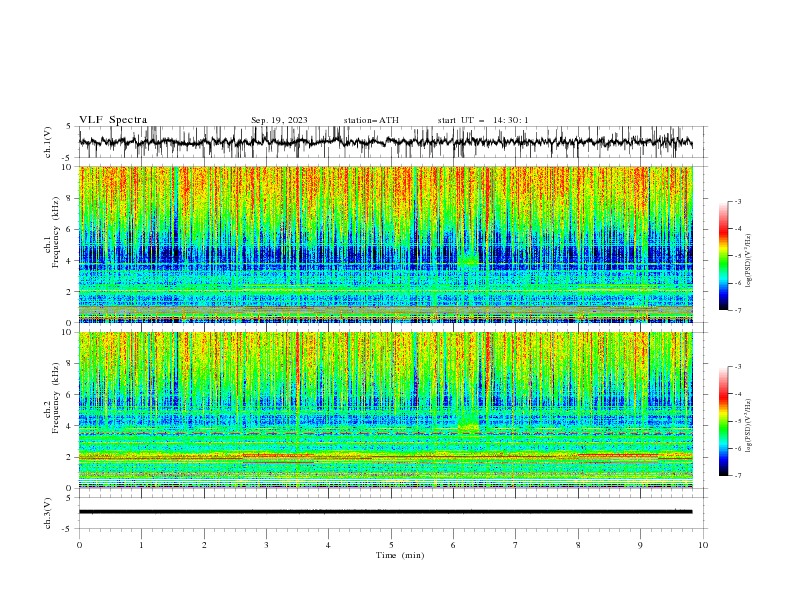This screenshot has width=792, height=612.
Task: Click the date 'Sep. 19, 2023'
Action: (x=279, y=120)
